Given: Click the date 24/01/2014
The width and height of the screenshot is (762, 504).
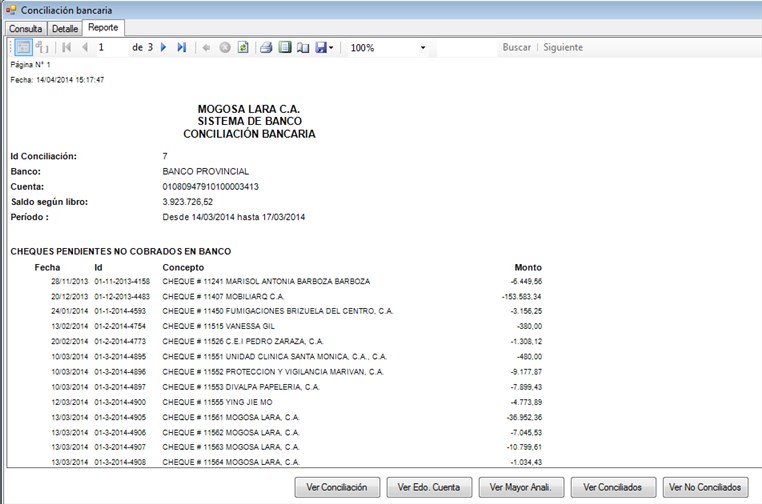Looking at the screenshot, I should [x=69, y=311].
